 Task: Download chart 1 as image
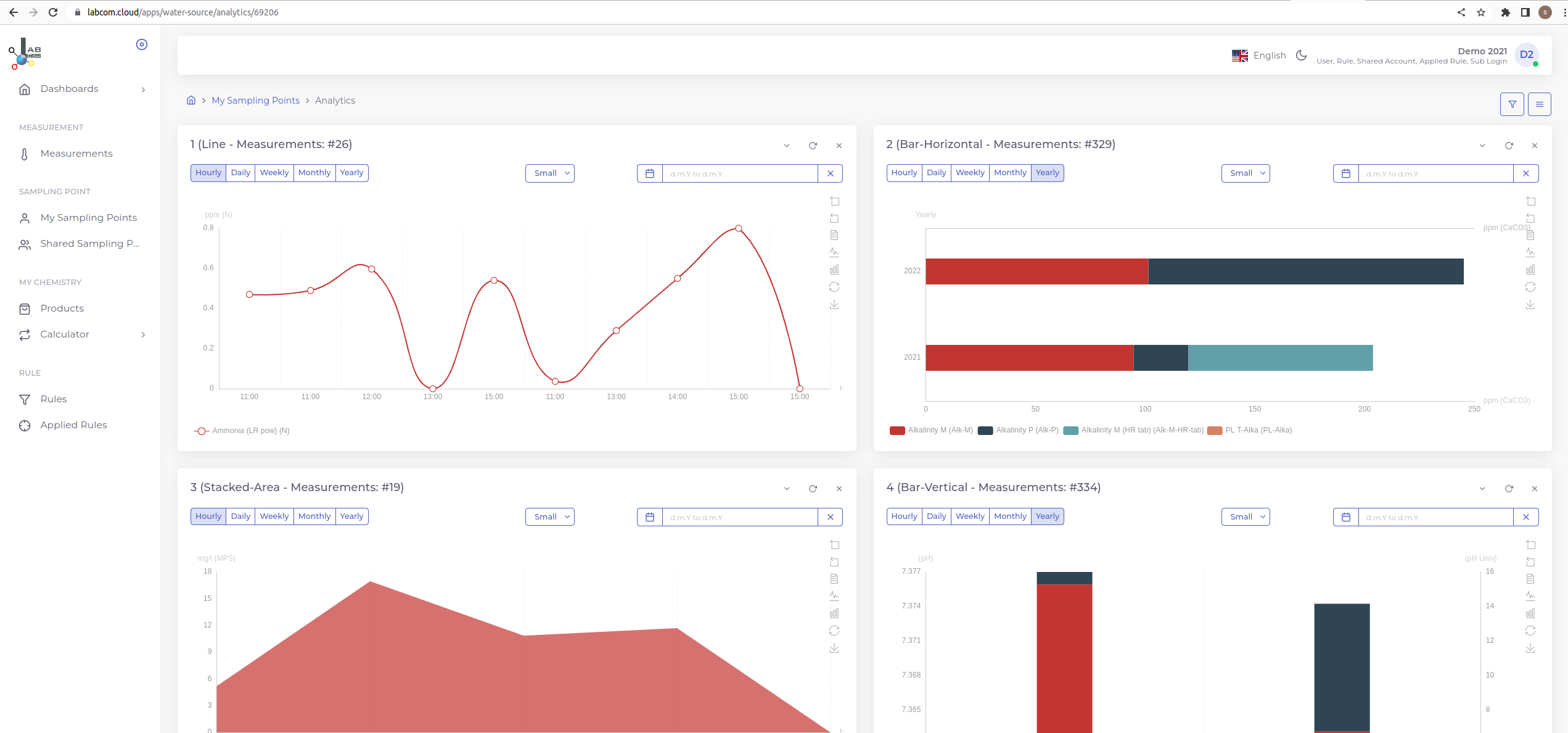pyautogui.click(x=834, y=304)
